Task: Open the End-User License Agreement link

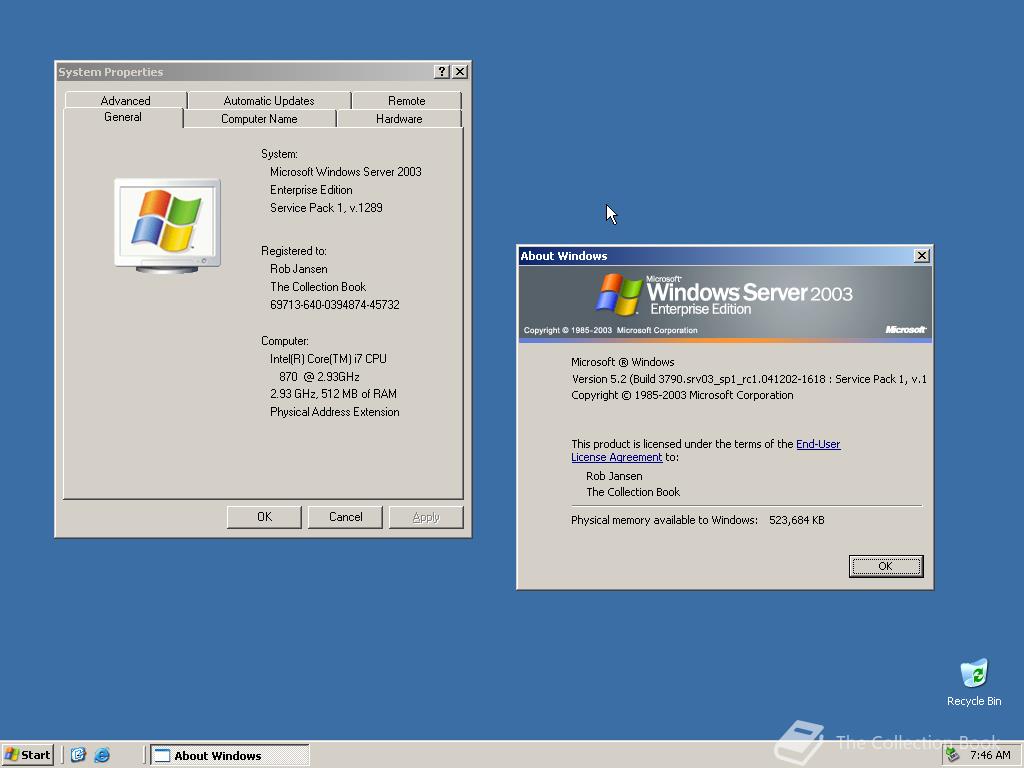Action: (706, 451)
